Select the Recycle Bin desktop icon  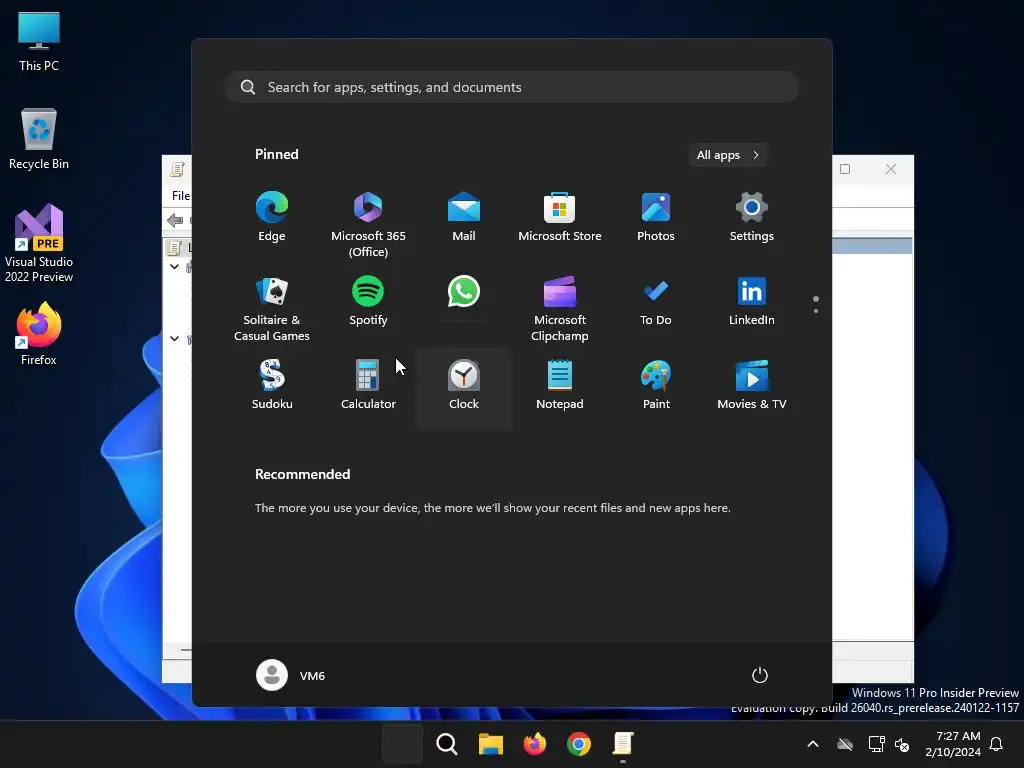[x=39, y=139]
